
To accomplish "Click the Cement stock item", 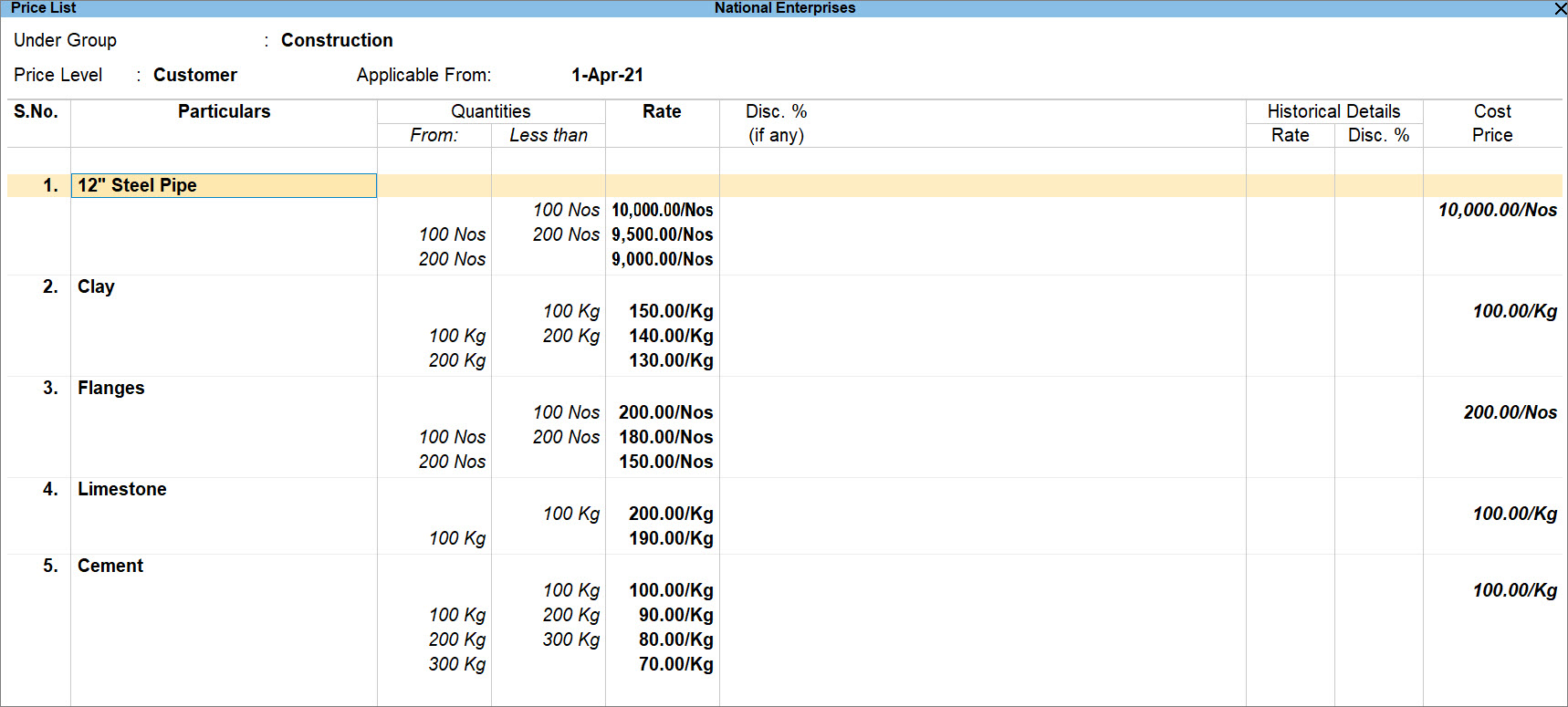I will tap(110, 566).
